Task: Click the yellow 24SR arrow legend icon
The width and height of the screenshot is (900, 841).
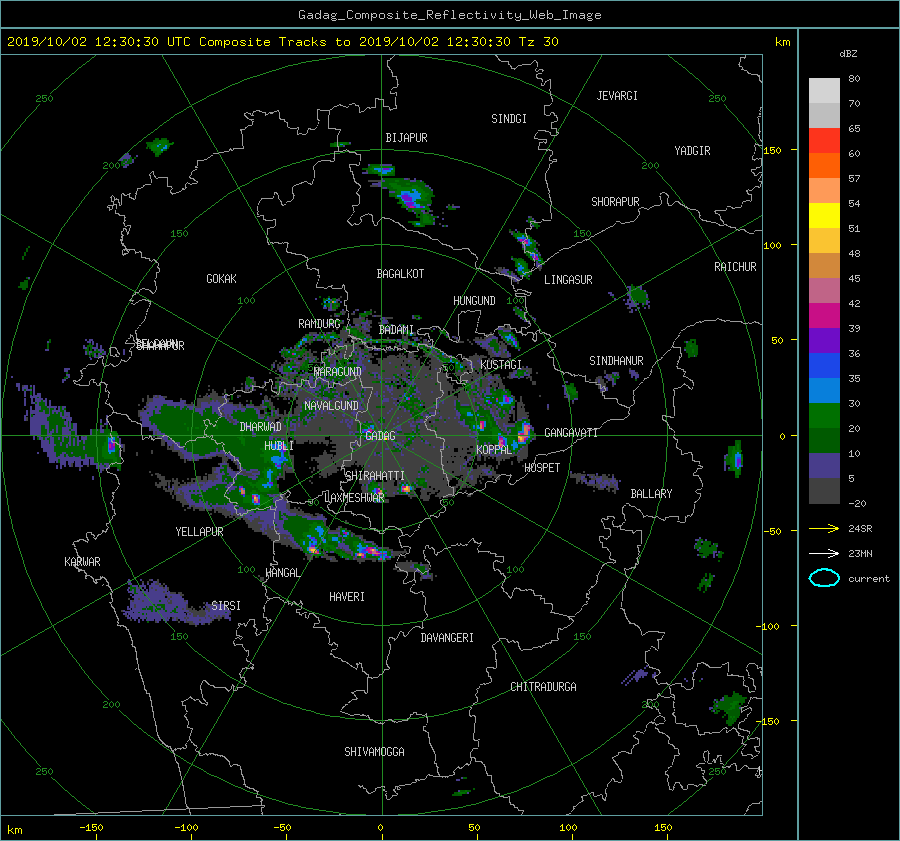Action: click(824, 528)
